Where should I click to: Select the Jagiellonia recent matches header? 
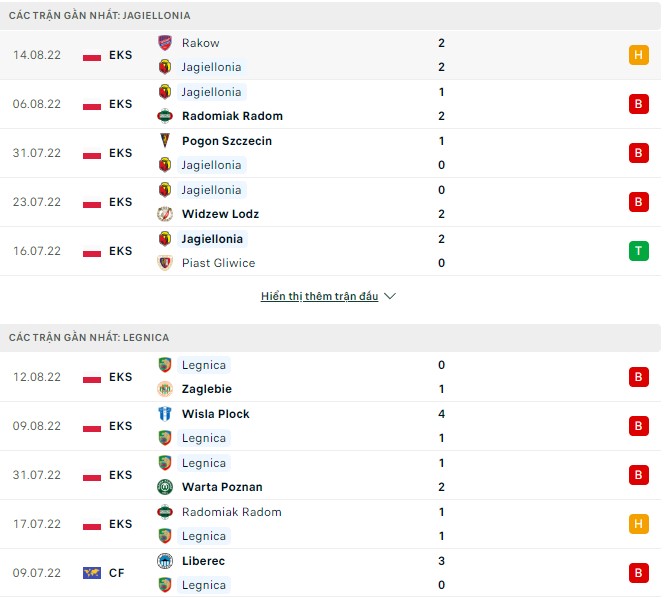click(100, 16)
